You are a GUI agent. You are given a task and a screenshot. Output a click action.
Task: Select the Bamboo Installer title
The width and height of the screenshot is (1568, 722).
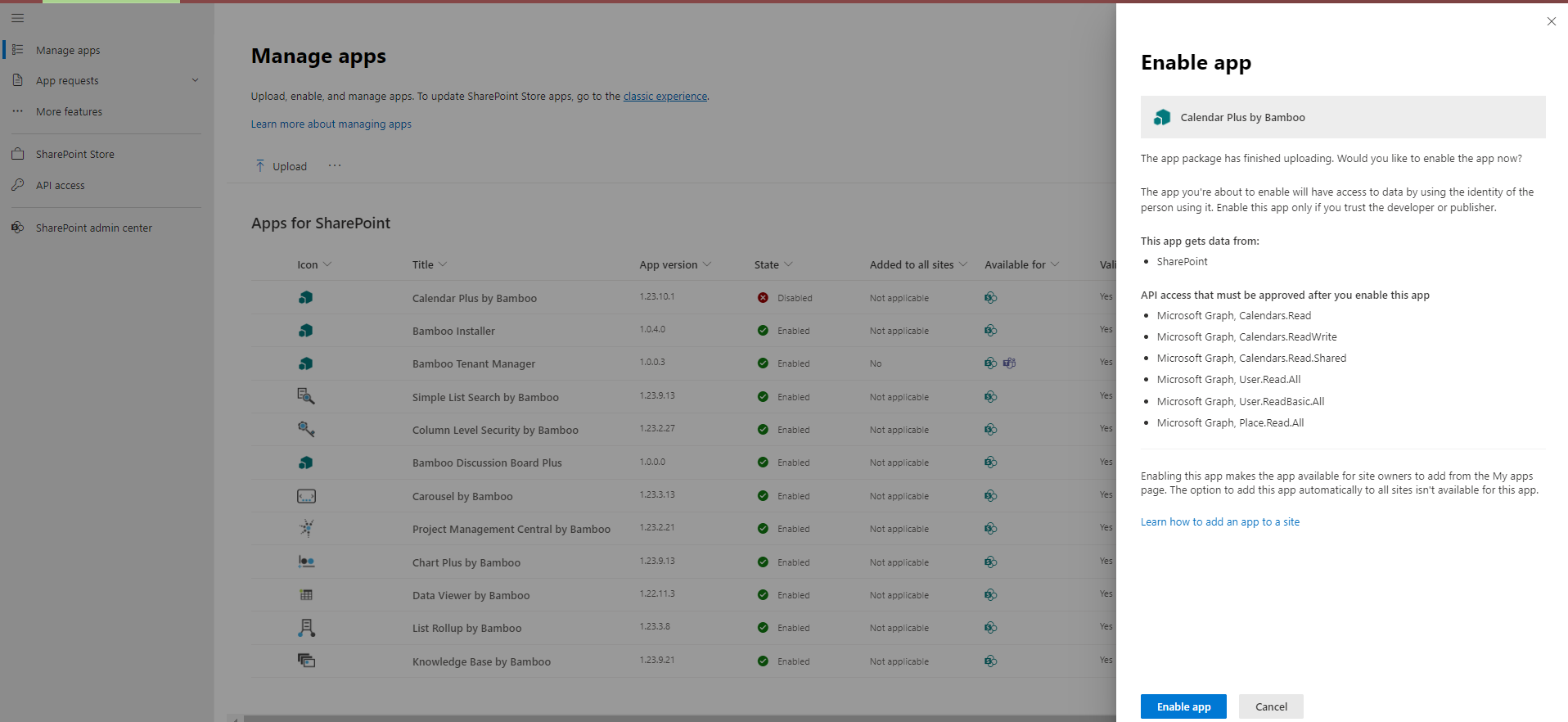coord(453,331)
